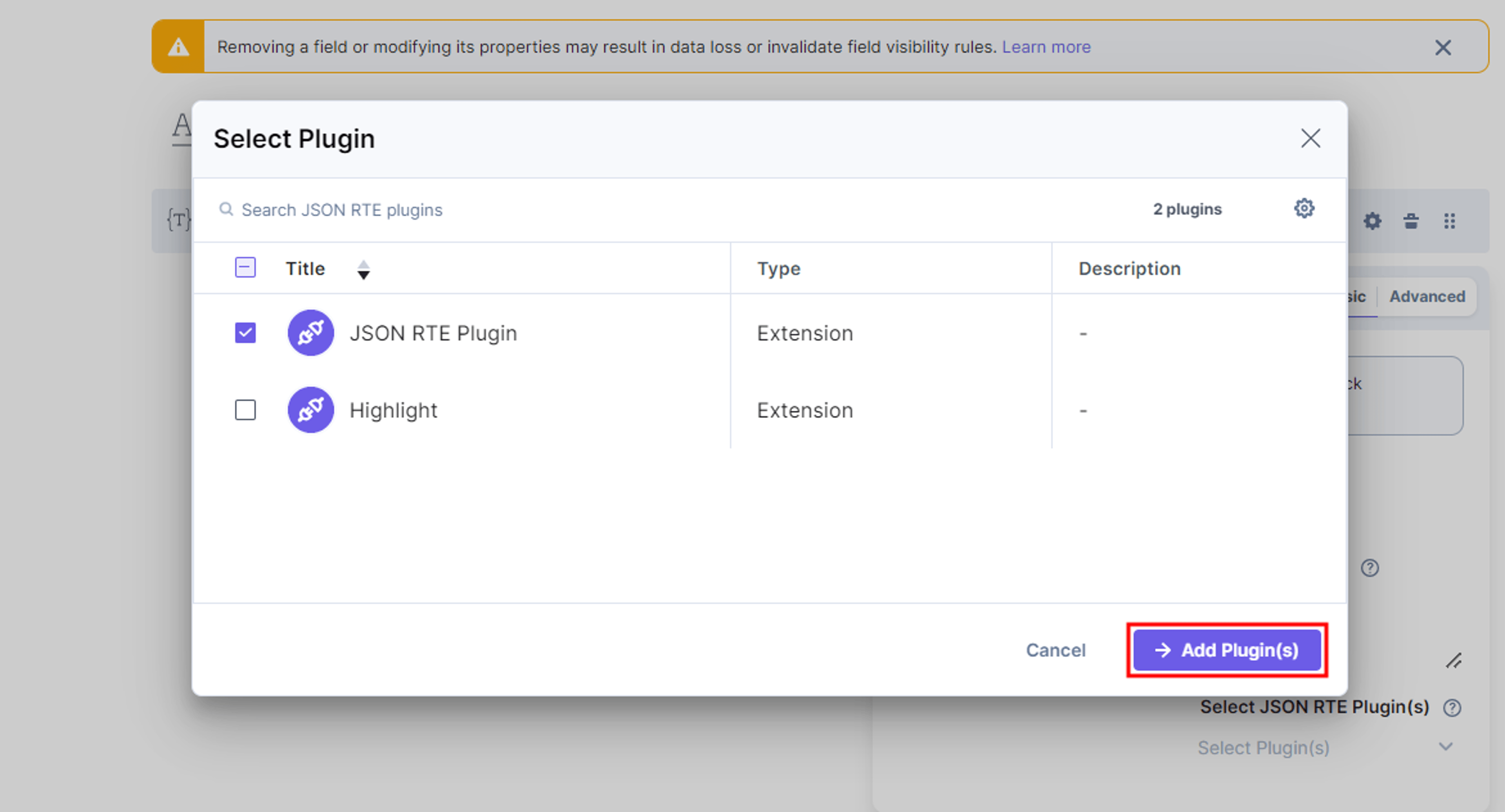Click the warning triangle icon in banner
Viewport: 1505px width, 812px height.
click(x=178, y=47)
